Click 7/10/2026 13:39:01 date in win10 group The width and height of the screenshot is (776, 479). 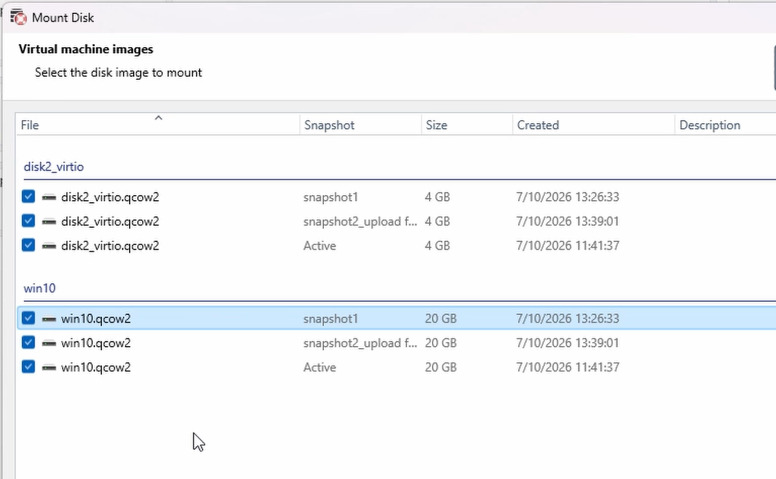point(567,343)
